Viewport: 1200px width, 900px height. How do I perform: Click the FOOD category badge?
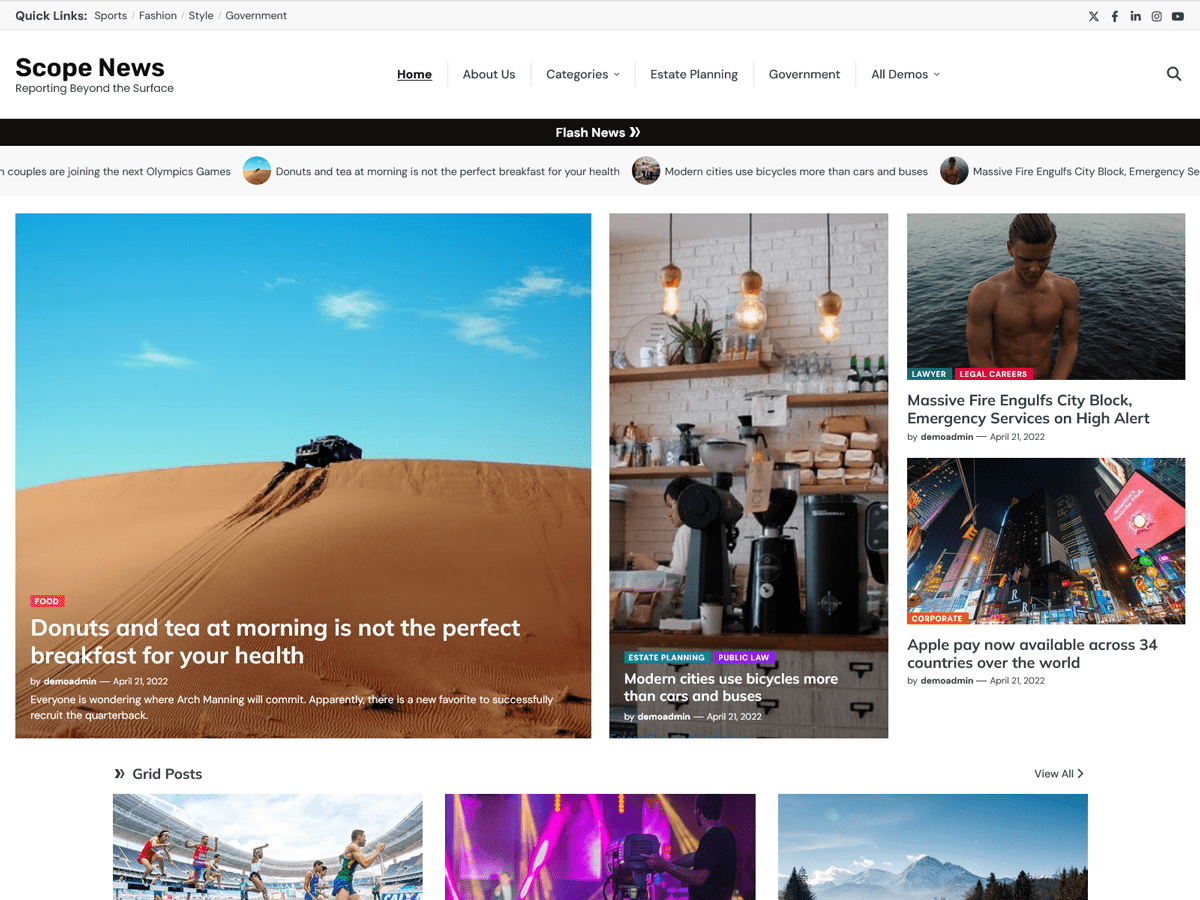(47, 600)
